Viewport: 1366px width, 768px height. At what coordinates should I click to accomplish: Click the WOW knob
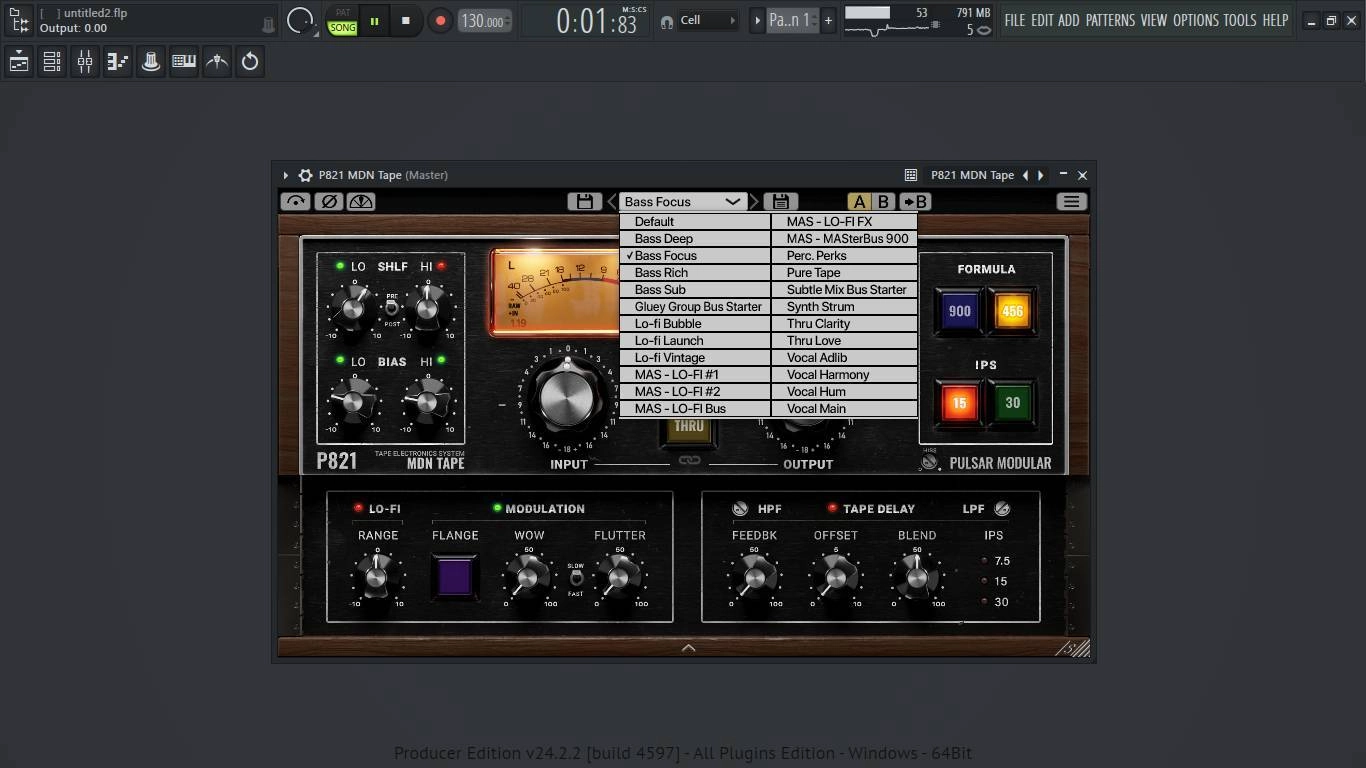click(528, 578)
